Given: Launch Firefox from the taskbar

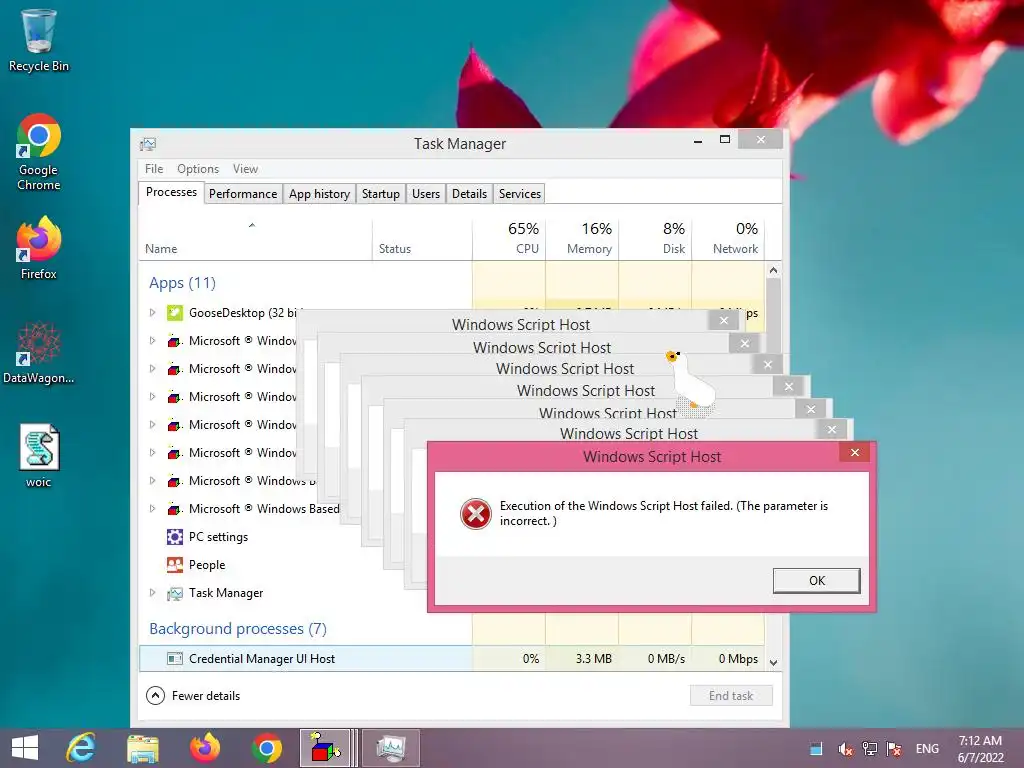Looking at the screenshot, I should tap(204, 748).
